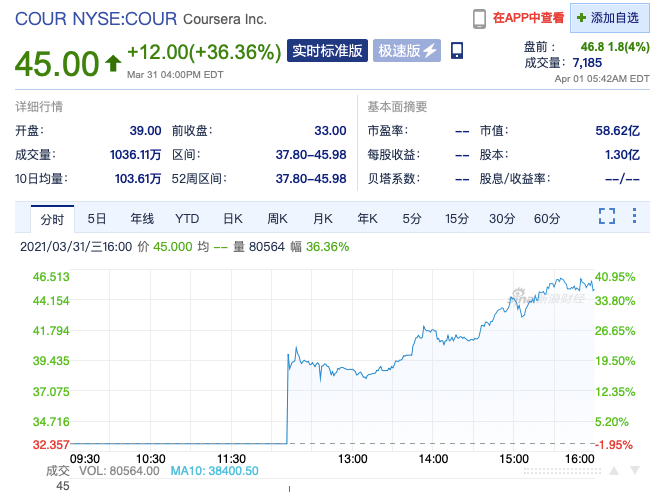This screenshot has height=492, width=668.
Task: Switch to the 周K chart tab
Action: (x=277, y=218)
